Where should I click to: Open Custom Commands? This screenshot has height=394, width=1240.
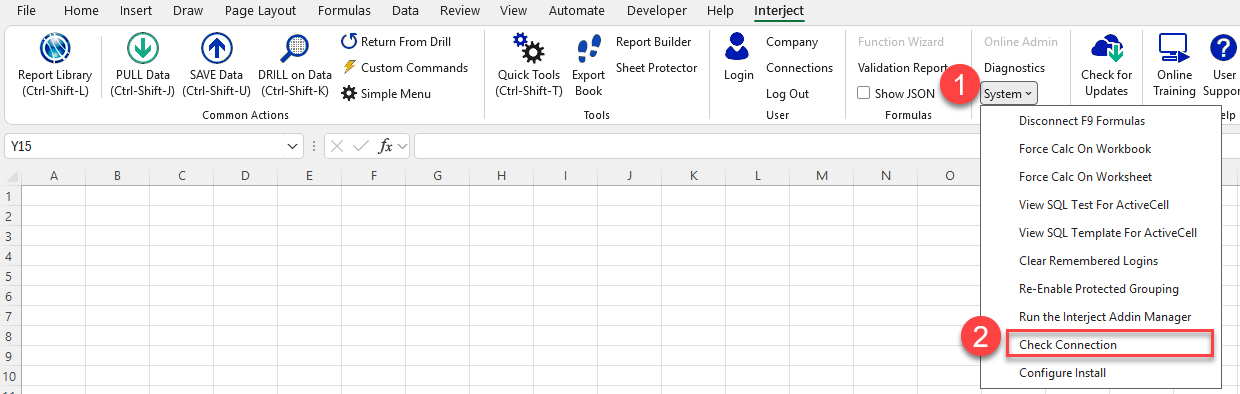coord(405,68)
